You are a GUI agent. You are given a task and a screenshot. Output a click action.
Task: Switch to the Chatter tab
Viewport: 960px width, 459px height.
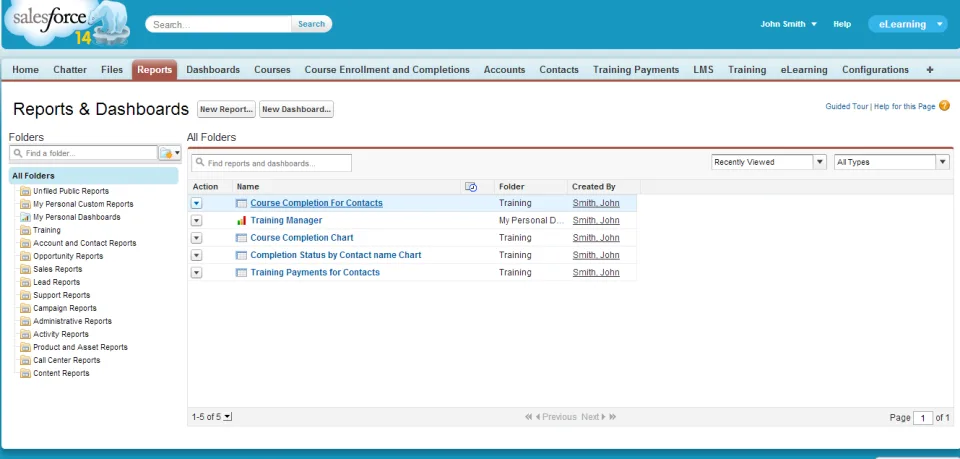pyautogui.click(x=70, y=70)
